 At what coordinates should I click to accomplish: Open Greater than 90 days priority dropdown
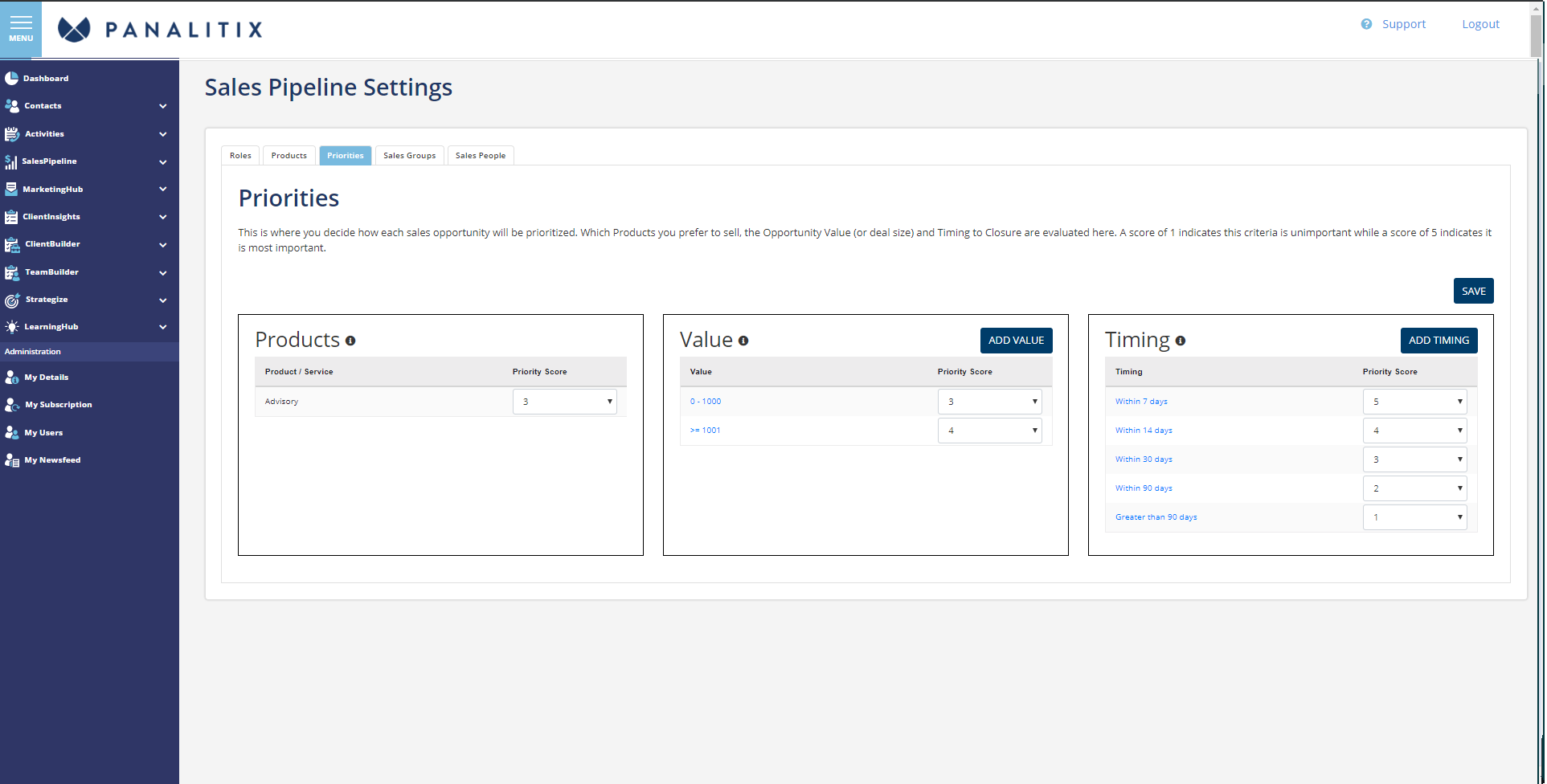1415,517
